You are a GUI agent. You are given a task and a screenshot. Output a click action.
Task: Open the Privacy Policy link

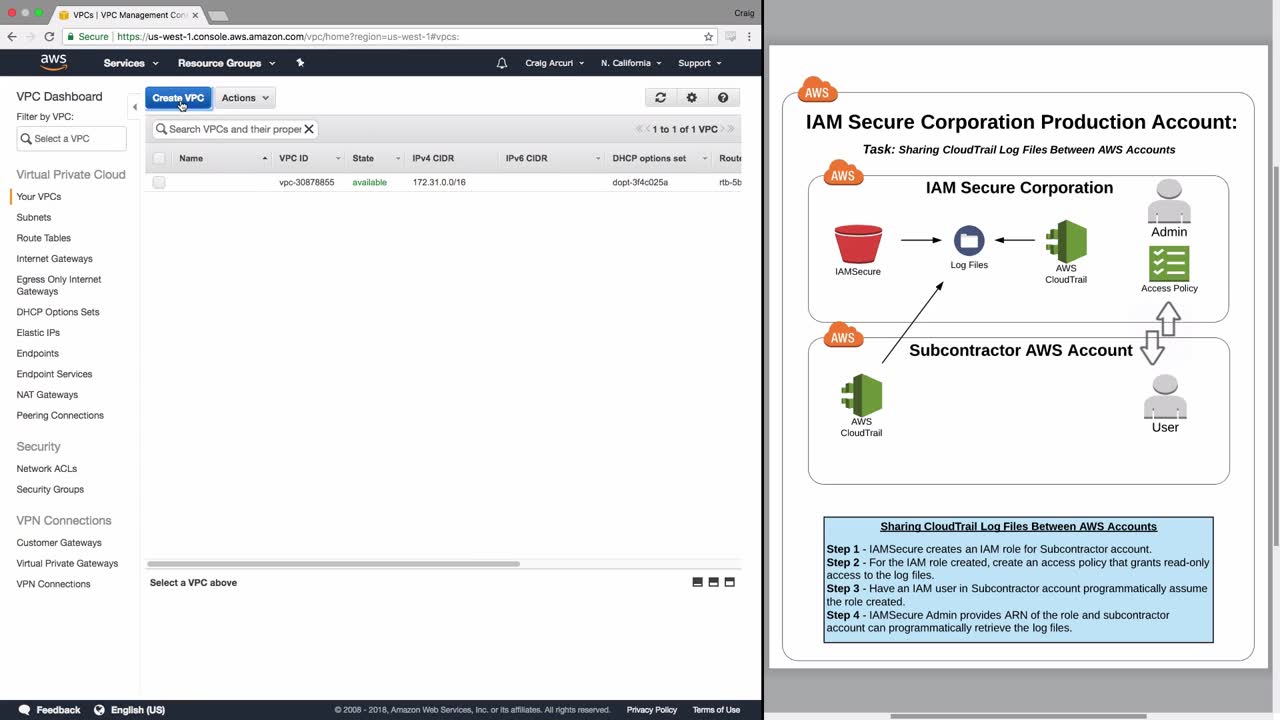click(652, 710)
